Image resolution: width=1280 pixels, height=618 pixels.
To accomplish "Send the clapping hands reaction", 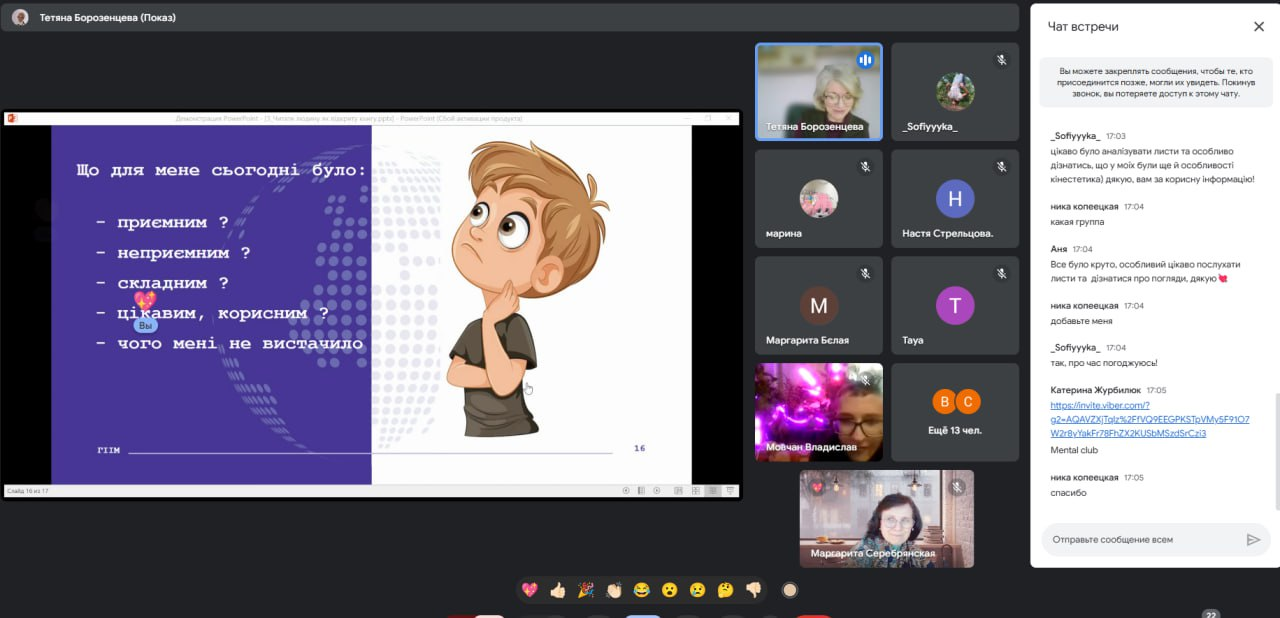I will pyautogui.click(x=614, y=590).
